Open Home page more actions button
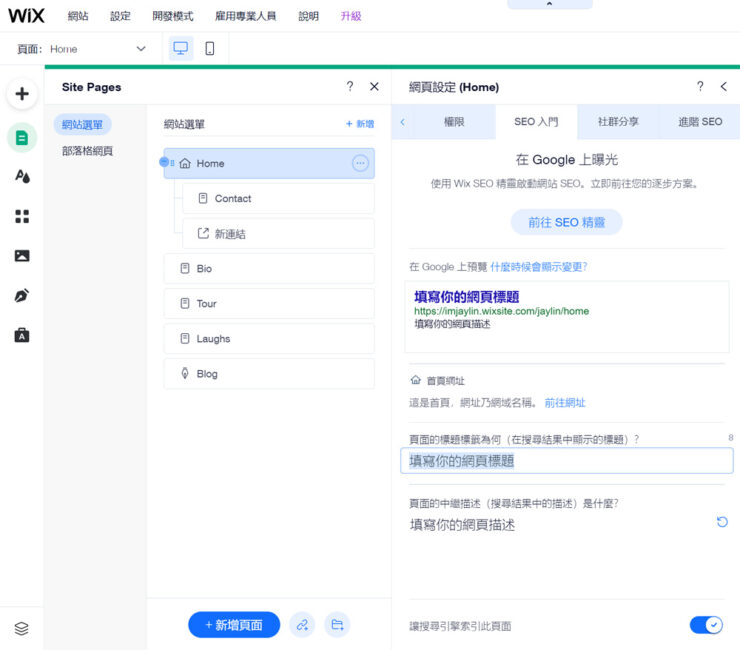Screen dimensions: 740x650 360,163
